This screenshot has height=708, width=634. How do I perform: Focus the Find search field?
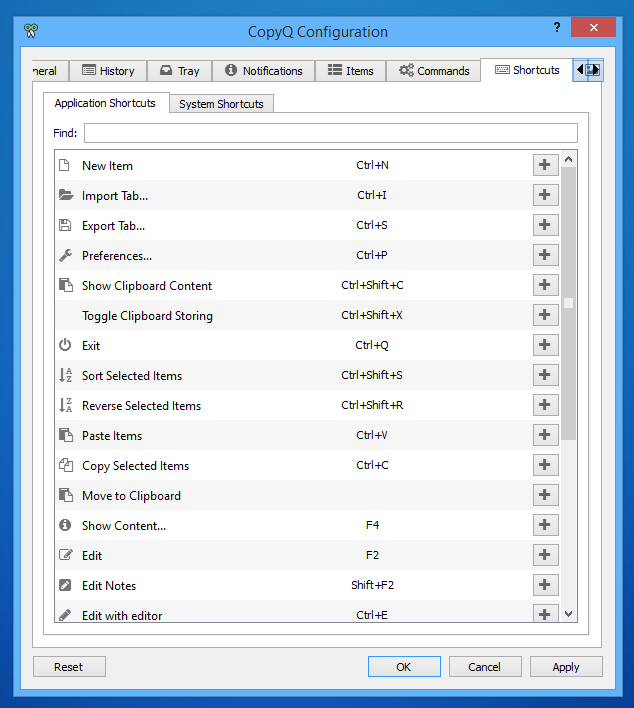coord(330,133)
